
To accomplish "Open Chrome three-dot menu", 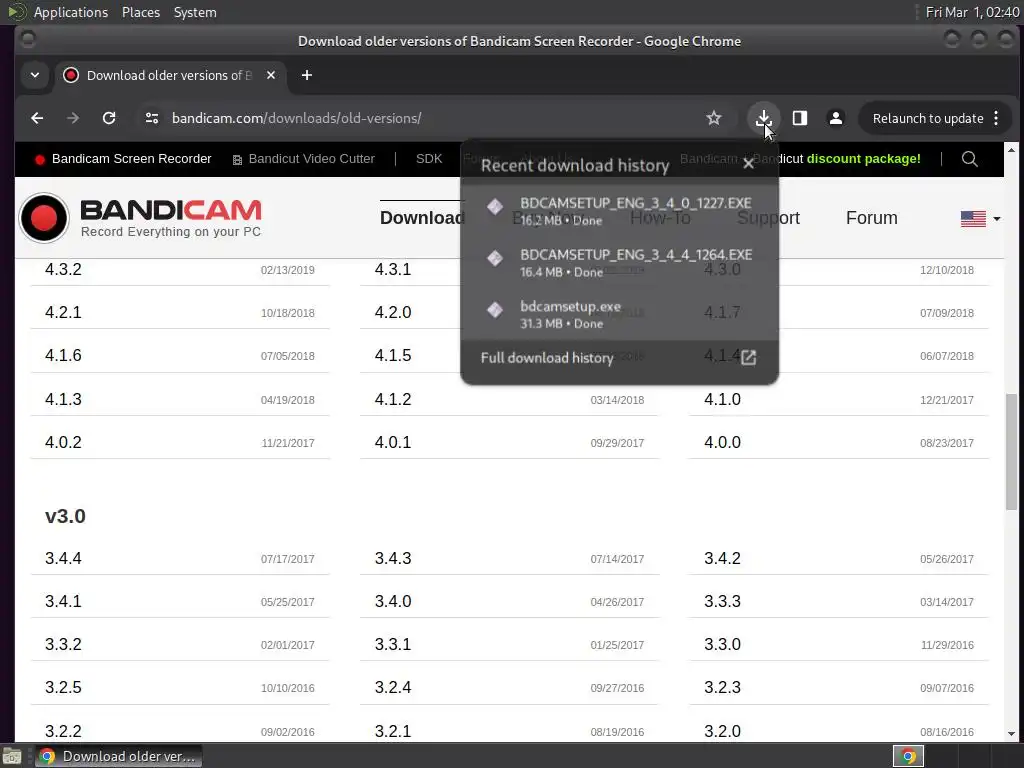I will click(x=996, y=118).
